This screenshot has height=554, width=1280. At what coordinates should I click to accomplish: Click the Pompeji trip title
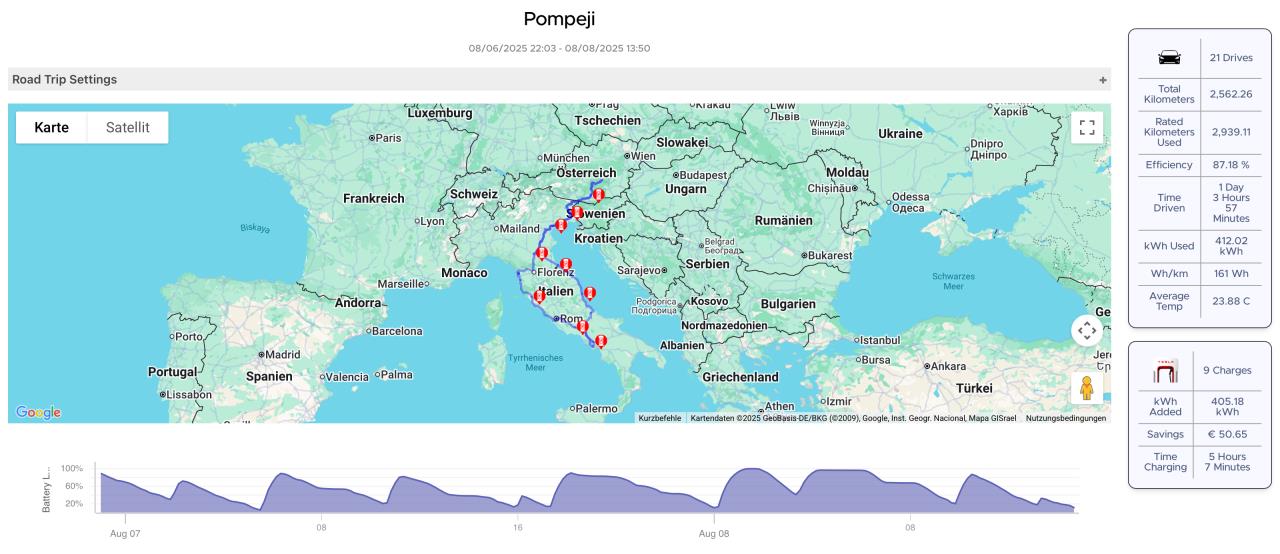[x=559, y=19]
